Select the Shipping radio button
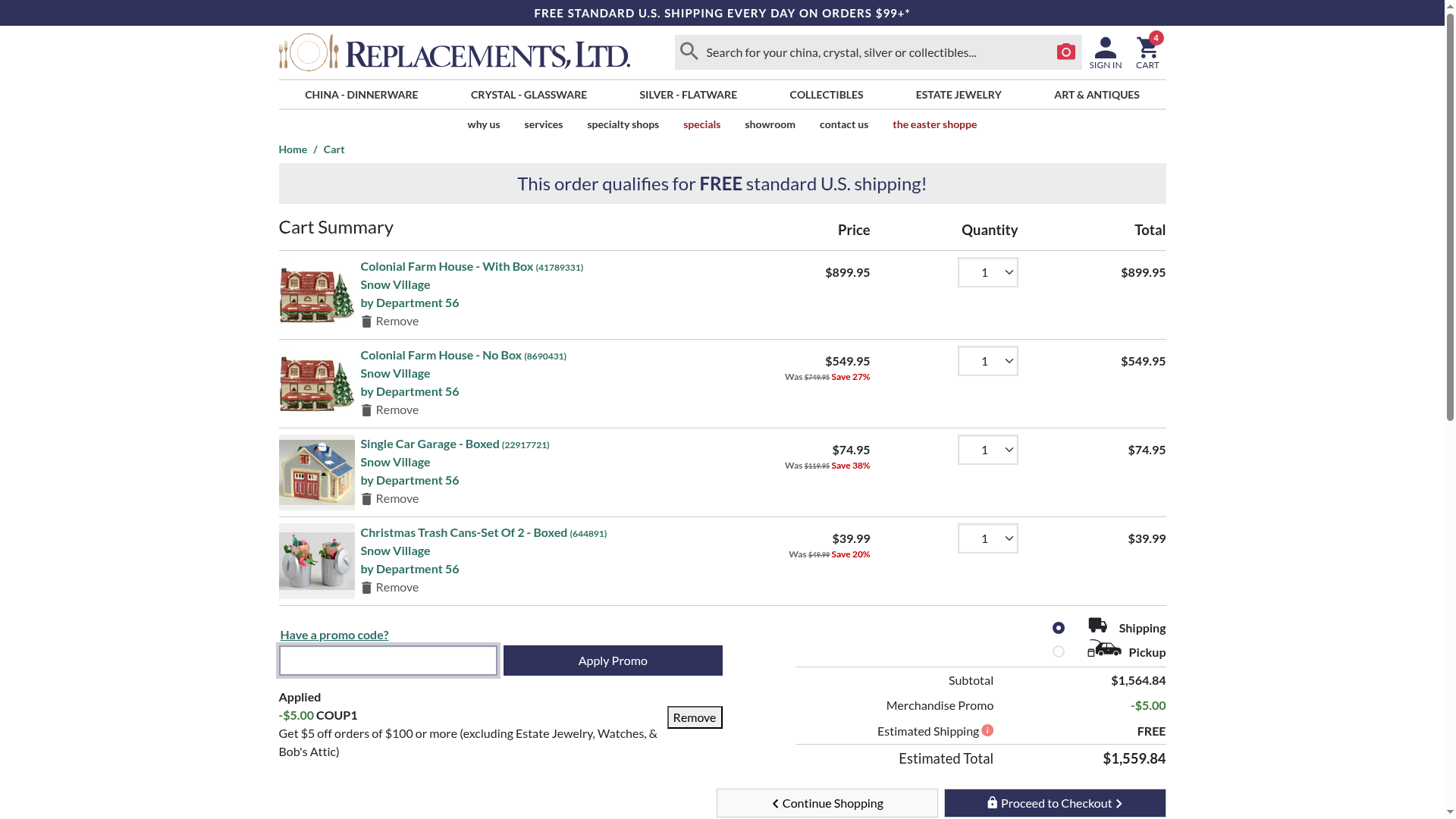 [1058, 628]
